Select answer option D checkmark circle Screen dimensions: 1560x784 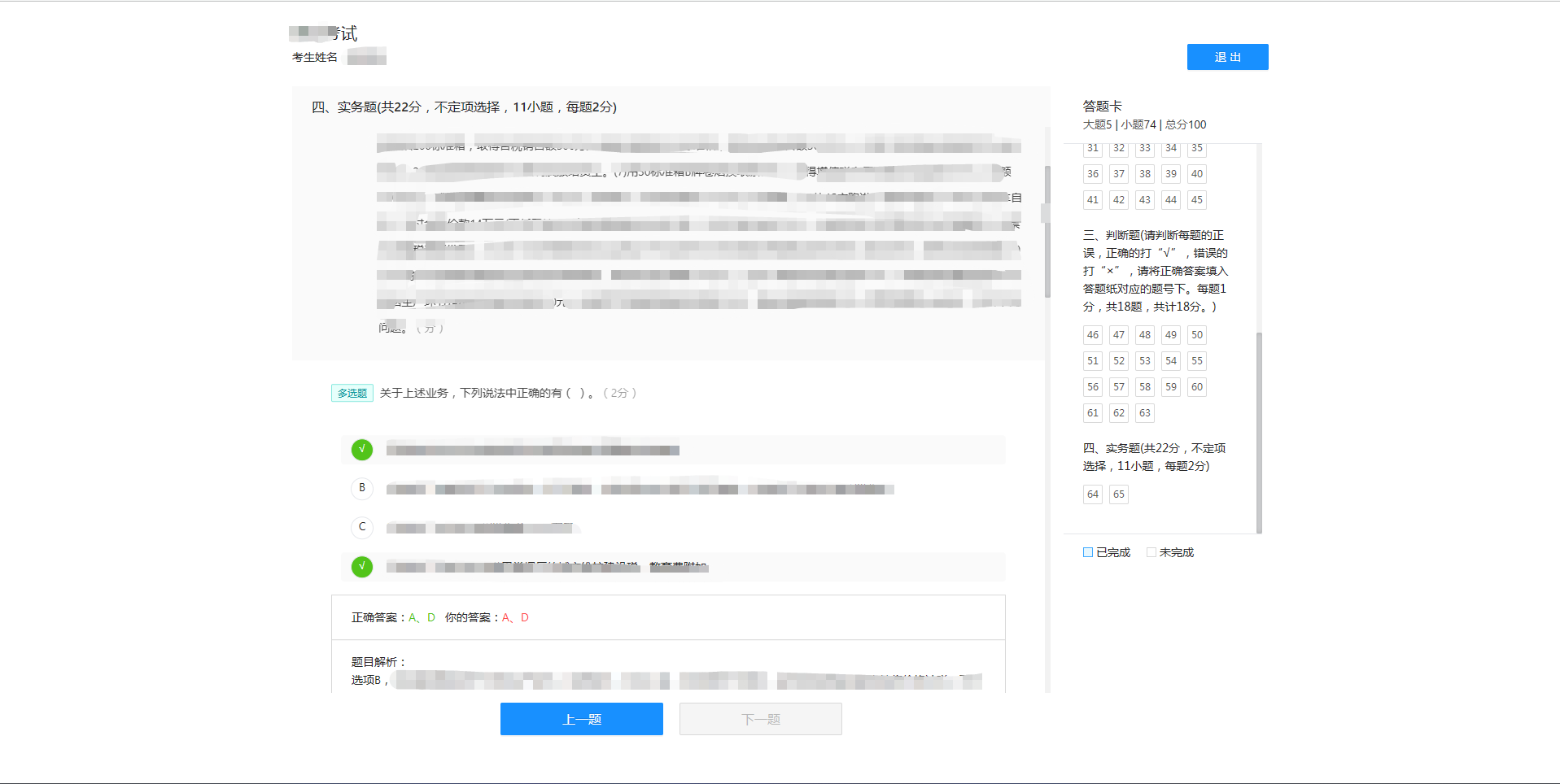[x=362, y=566]
